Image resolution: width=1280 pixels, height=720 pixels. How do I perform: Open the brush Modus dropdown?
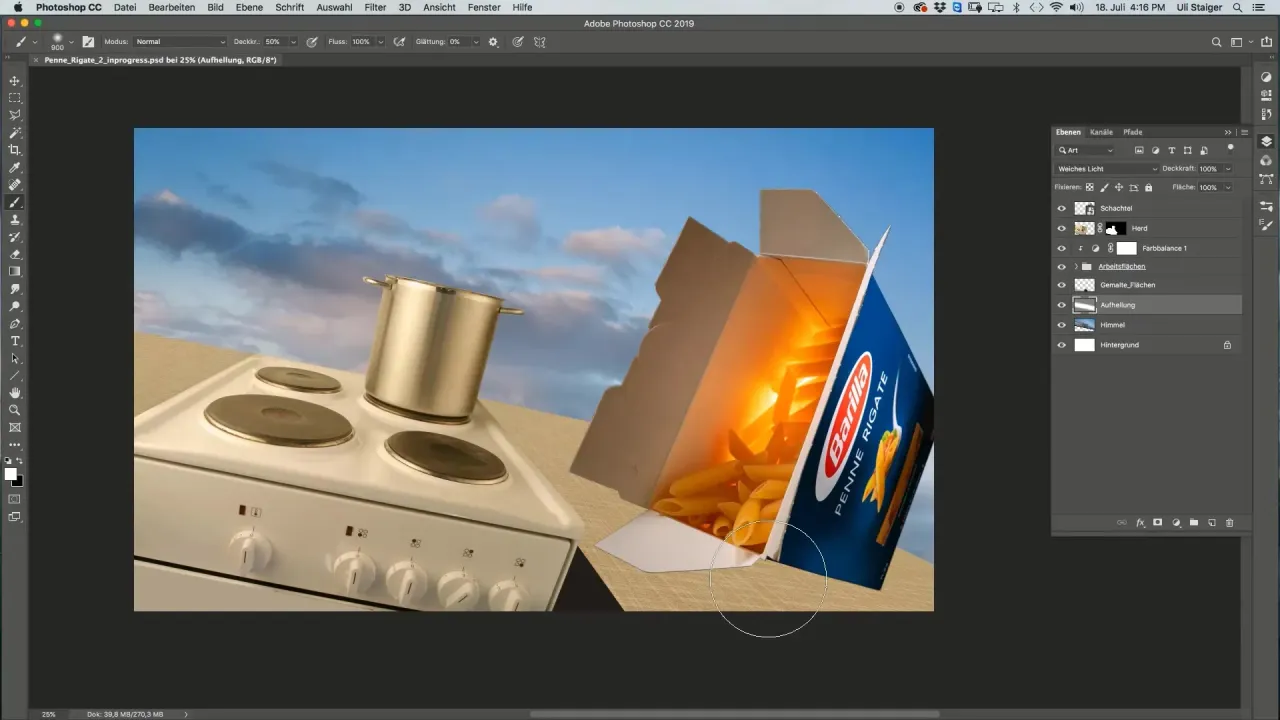[x=180, y=42]
